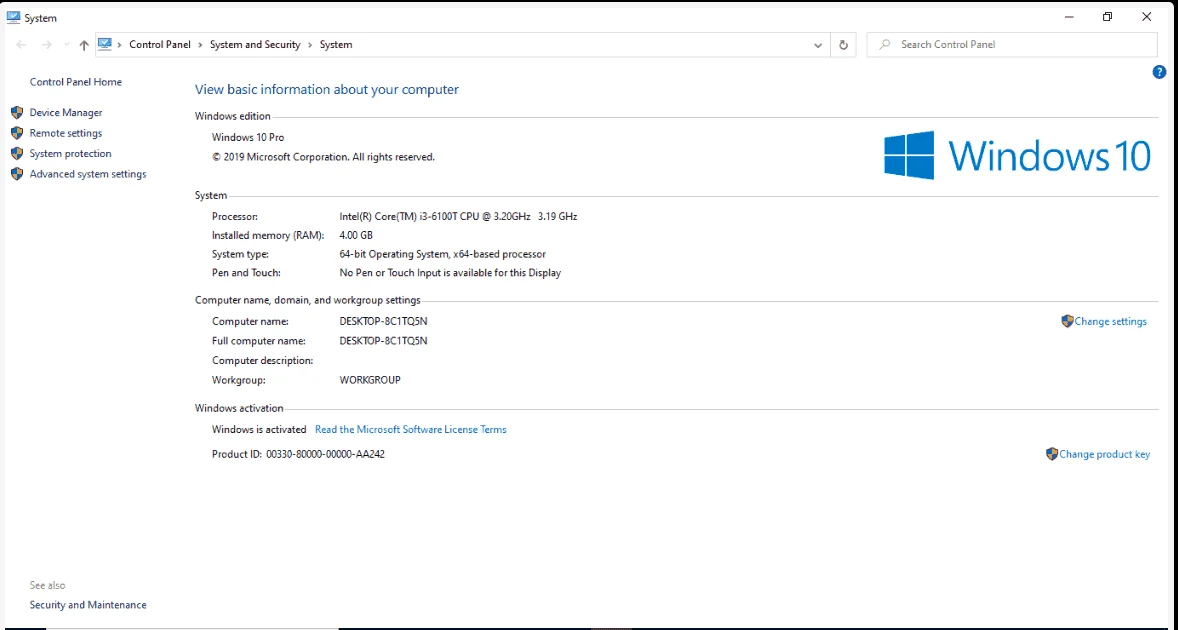Go up one level with Up arrow
The image size is (1178, 630).
(84, 45)
